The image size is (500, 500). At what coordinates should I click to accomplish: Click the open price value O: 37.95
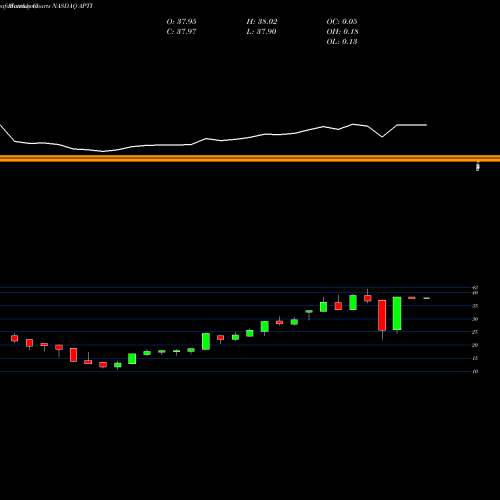[181, 22]
